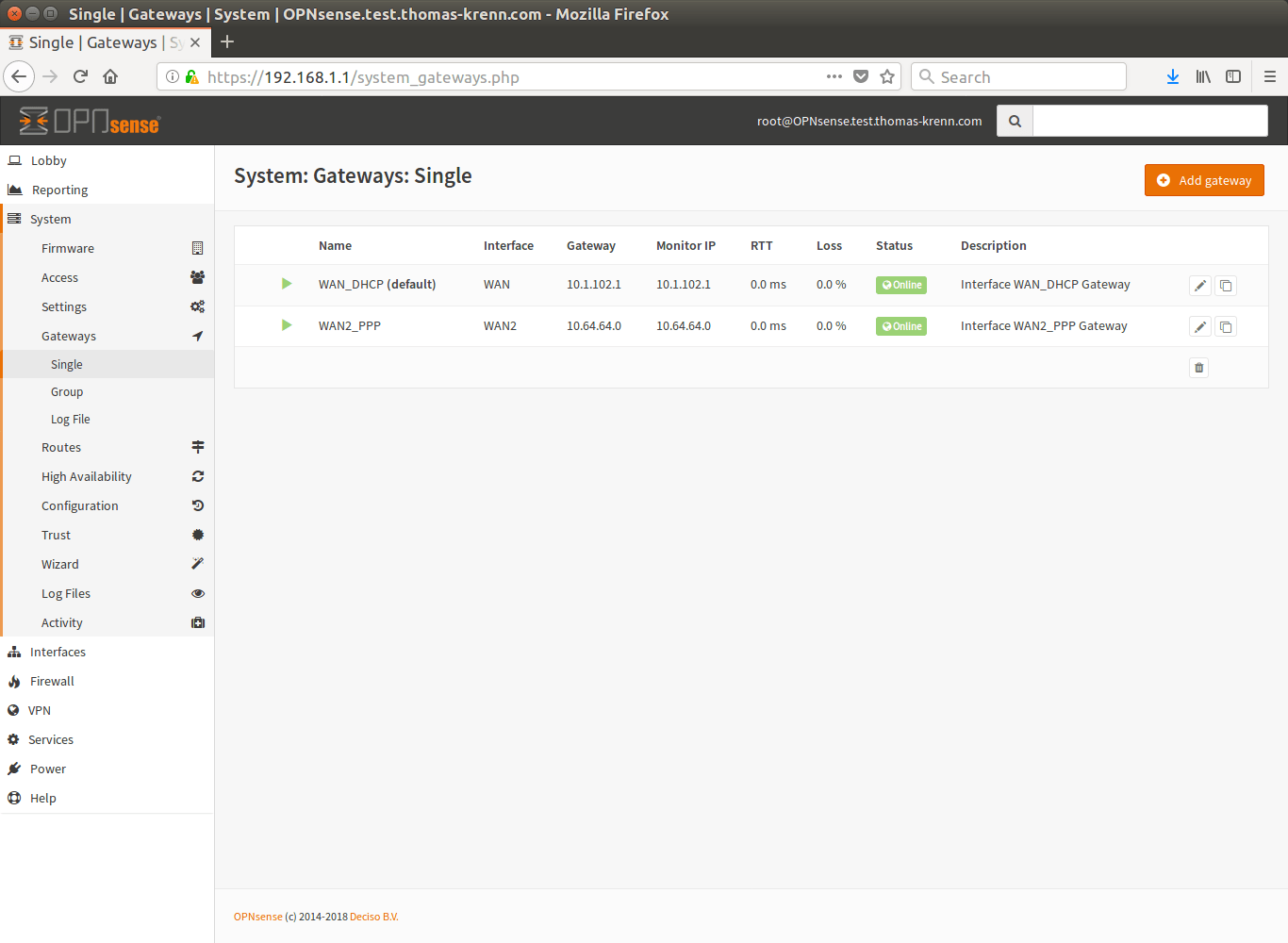The height and width of the screenshot is (943, 1288).
Task: Expand the Firewall sidebar section
Action: (x=52, y=681)
